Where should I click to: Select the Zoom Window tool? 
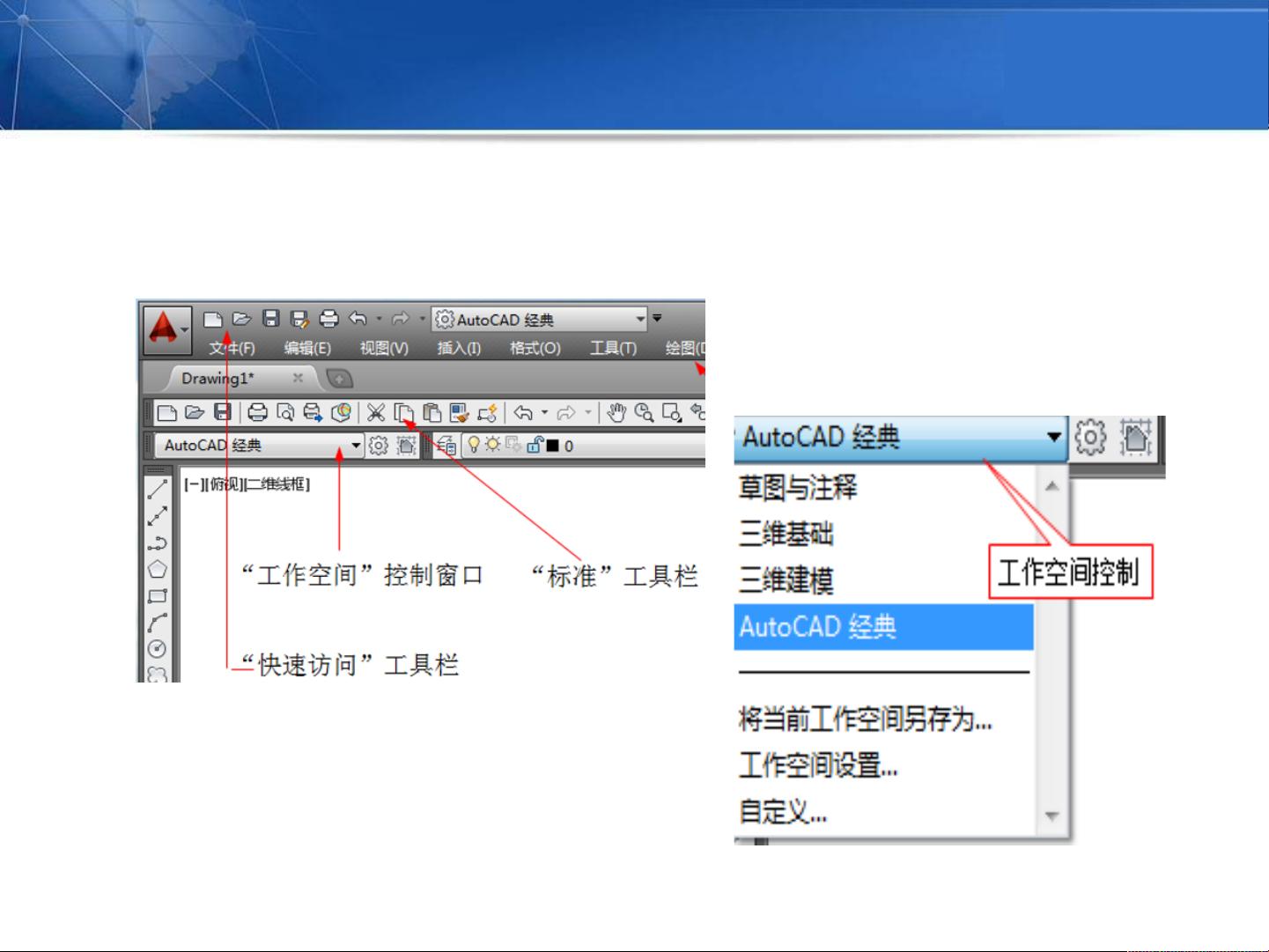tap(672, 412)
